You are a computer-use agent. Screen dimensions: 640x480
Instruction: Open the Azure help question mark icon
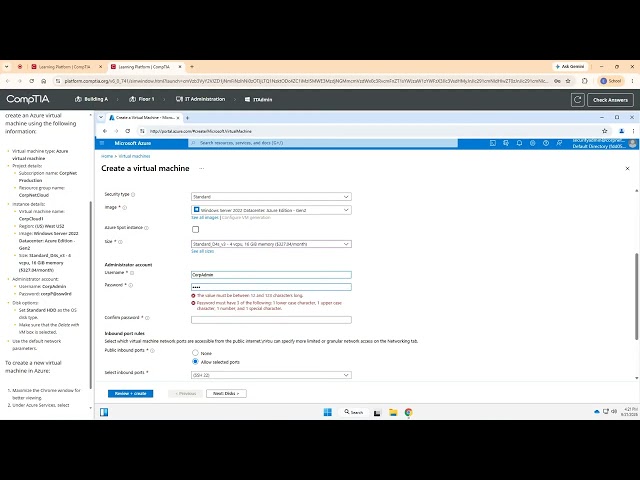(546, 143)
